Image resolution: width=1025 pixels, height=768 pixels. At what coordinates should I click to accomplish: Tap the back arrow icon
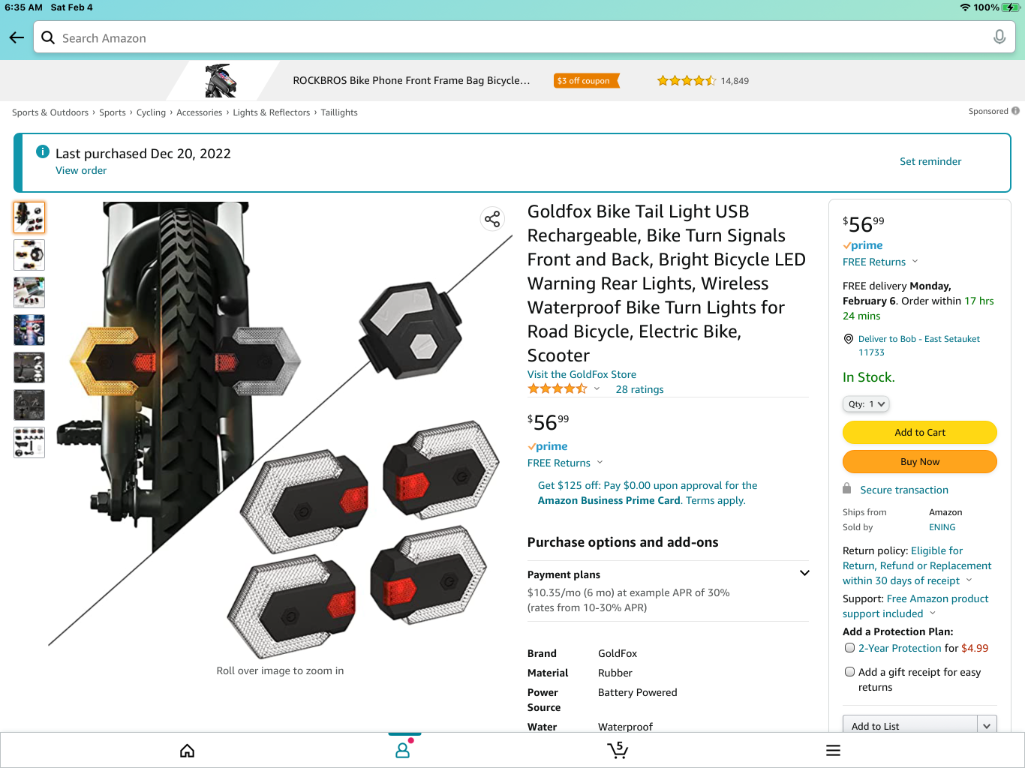tap(17, 38)
